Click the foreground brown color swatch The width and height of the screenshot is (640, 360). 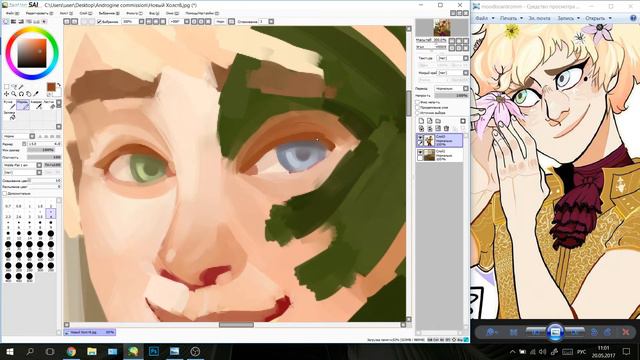tap(51, 87)
